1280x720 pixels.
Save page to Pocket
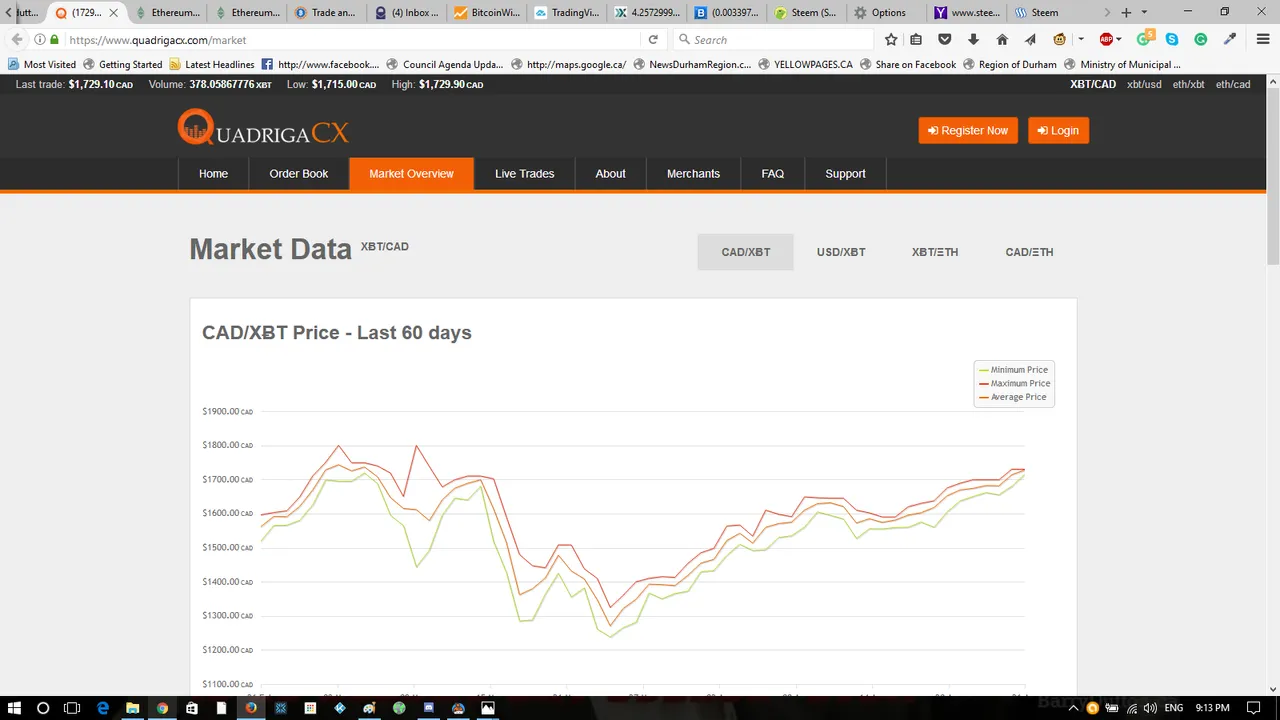(944, 40)
